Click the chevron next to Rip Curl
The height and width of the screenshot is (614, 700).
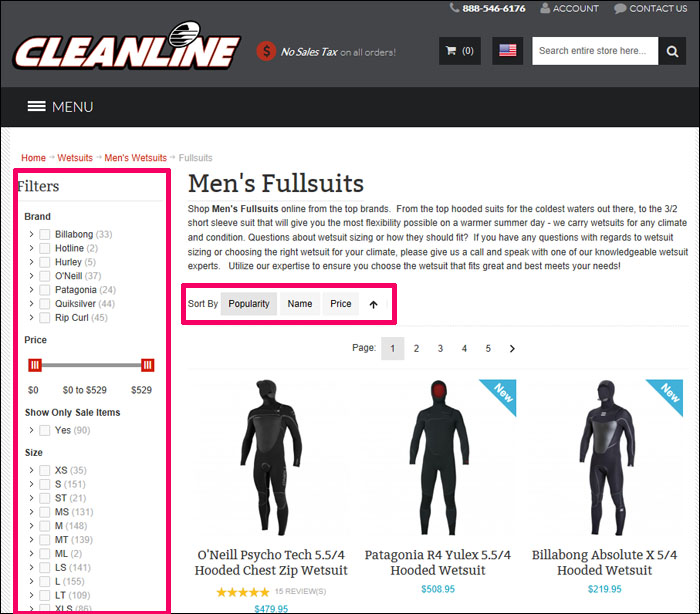31,317
